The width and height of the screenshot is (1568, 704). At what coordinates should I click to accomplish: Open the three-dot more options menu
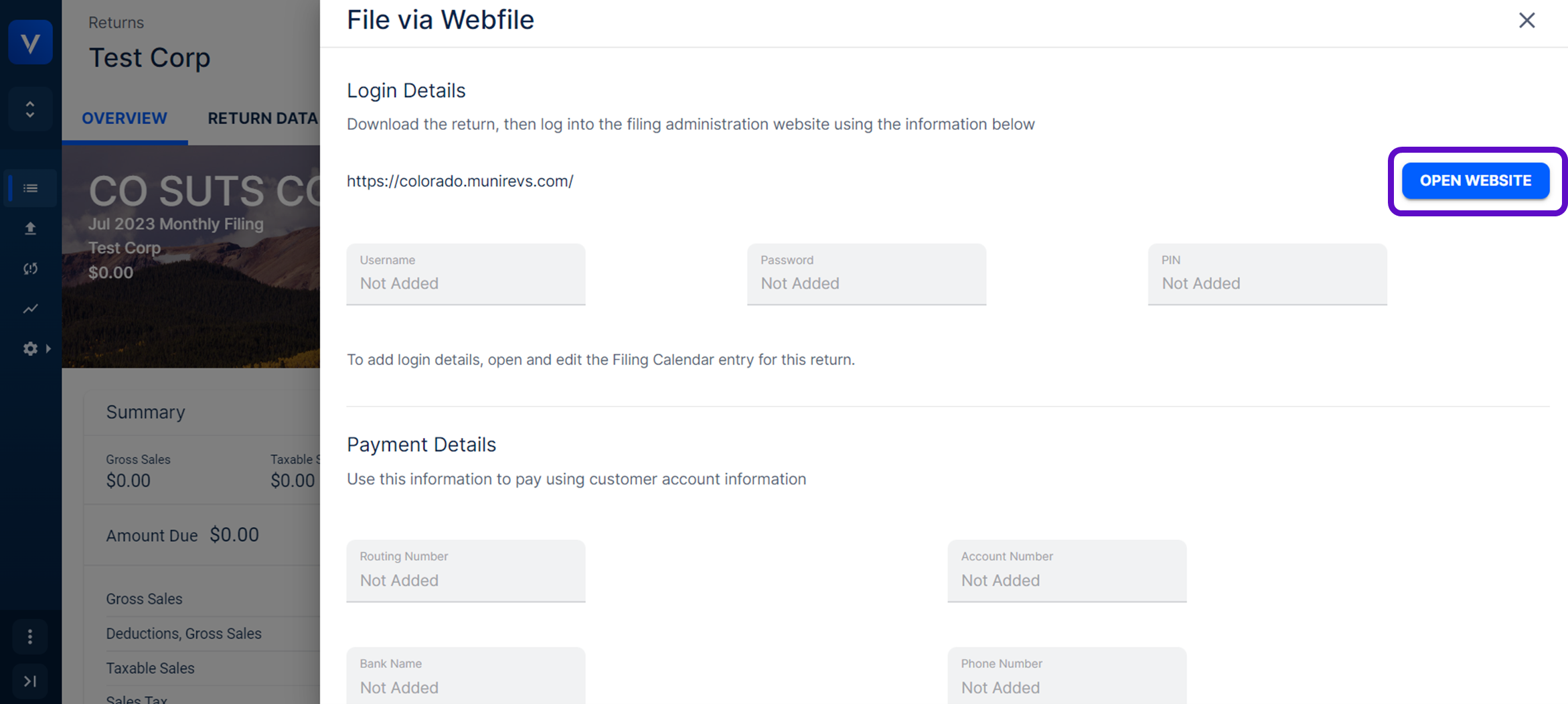click(30, 636)
